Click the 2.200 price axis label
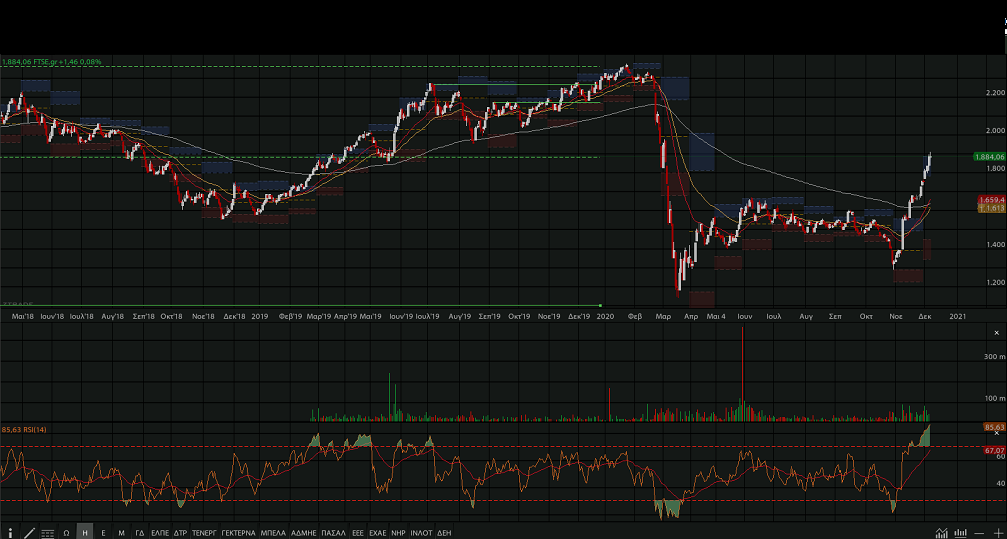 tap(995, 93)
